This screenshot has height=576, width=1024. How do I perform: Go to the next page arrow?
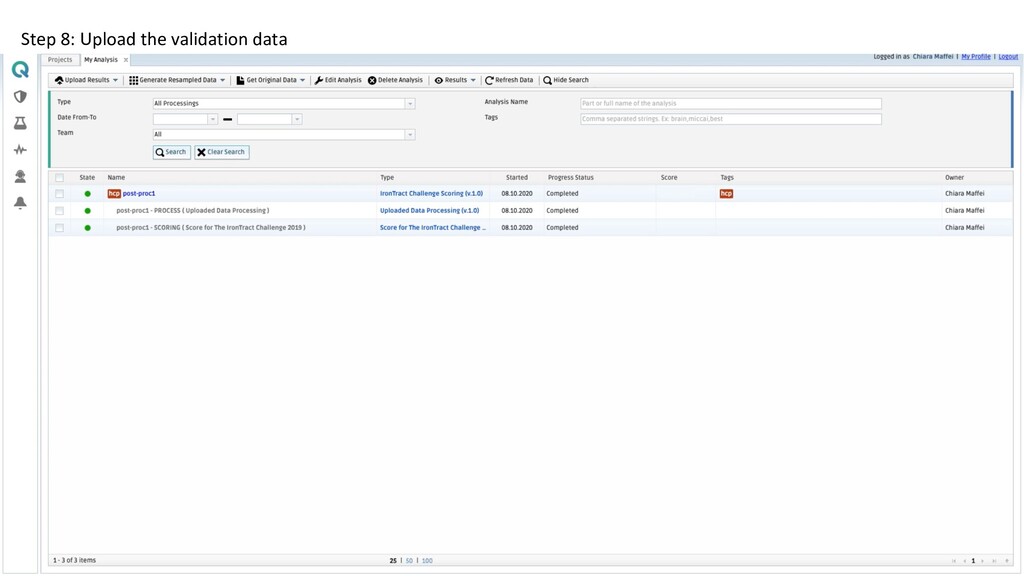982,561
